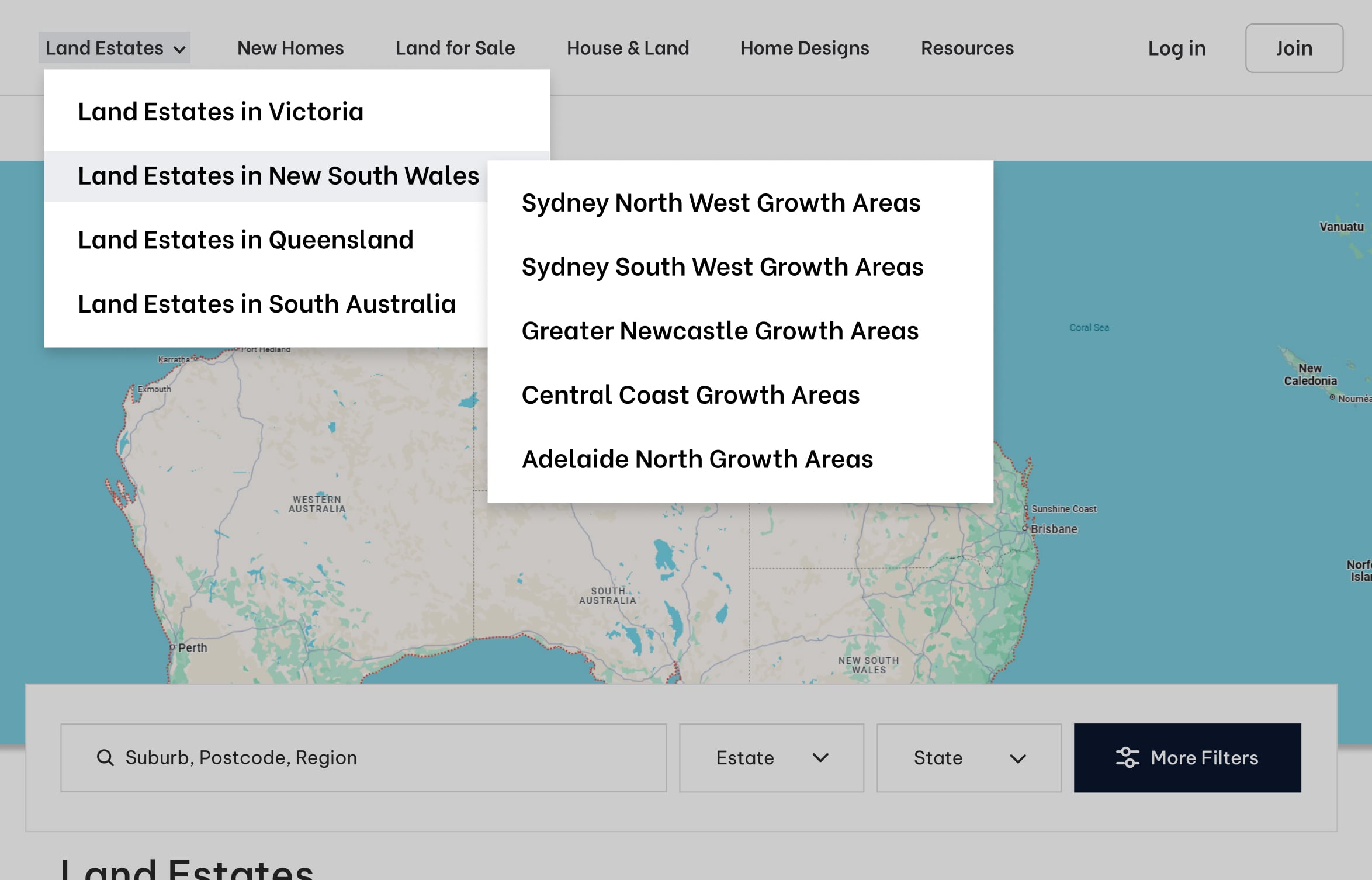Select Greater Newcastle Growth Areas
Image resolution: width=1372 pixels, height=880 pixels.
(x=720, y=331)
